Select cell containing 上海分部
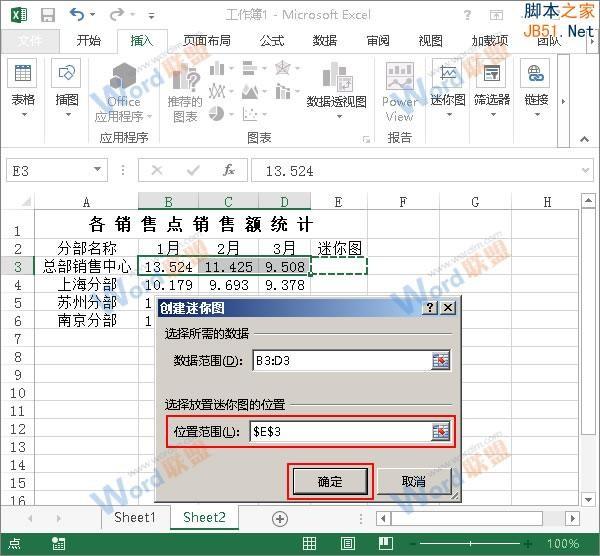600x556 pixels. pyautogui.click(x=86, y=284)
